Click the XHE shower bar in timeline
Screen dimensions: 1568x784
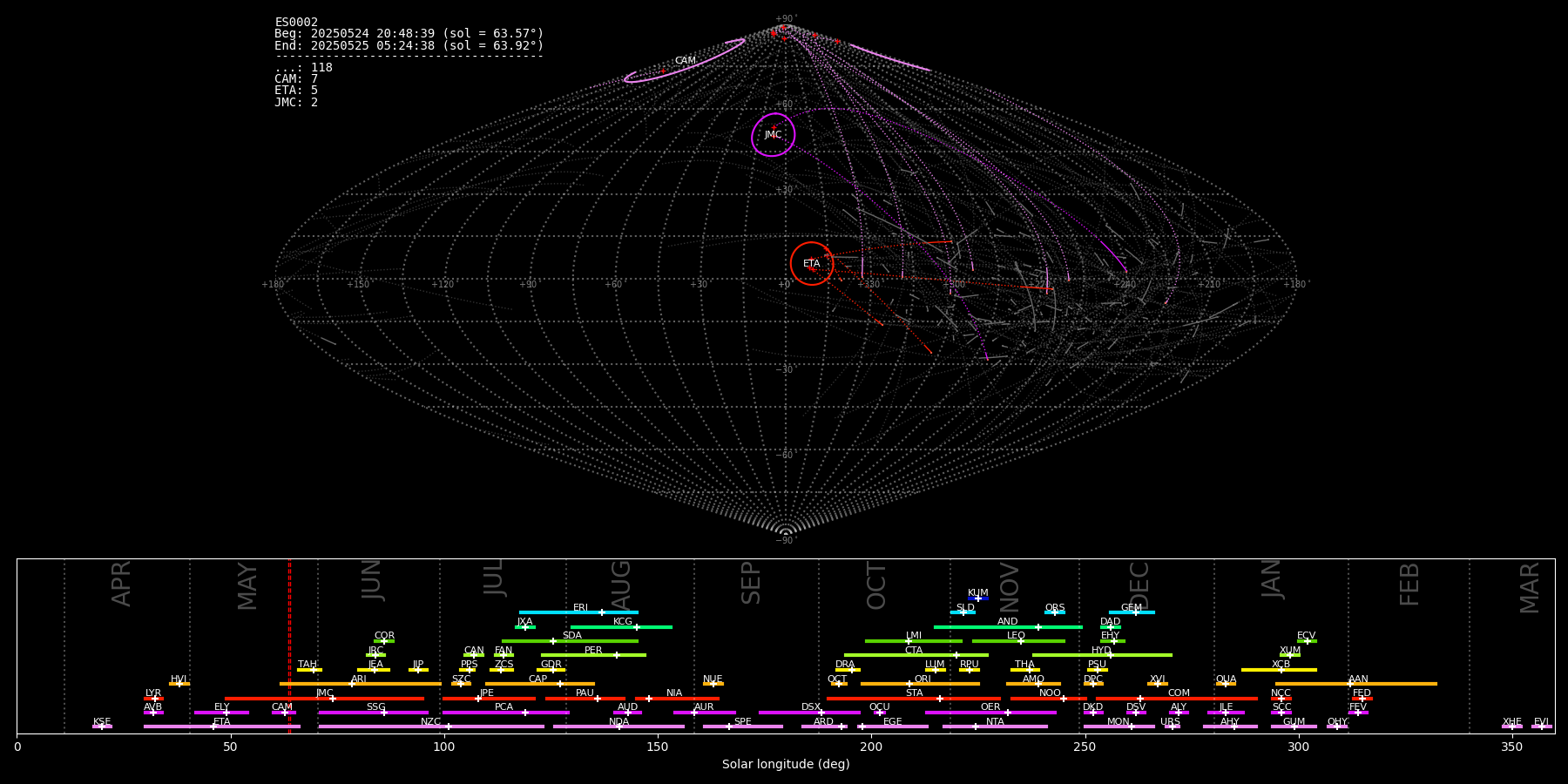pos(1511,727)
